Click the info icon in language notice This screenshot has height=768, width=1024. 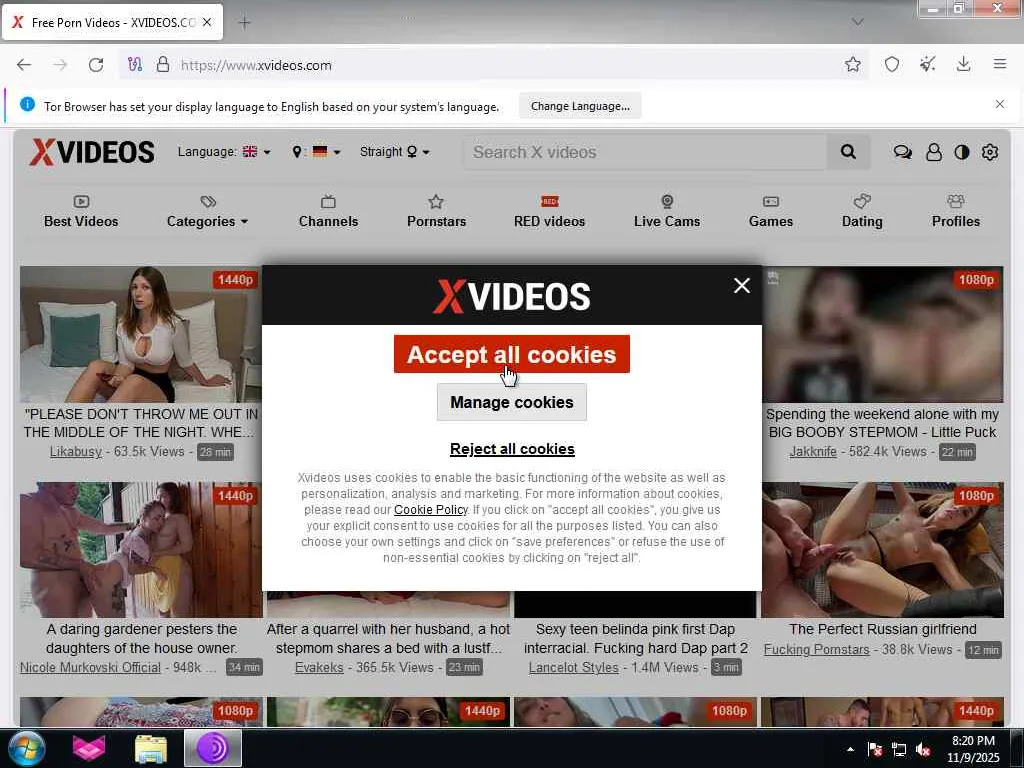[27, 104]
